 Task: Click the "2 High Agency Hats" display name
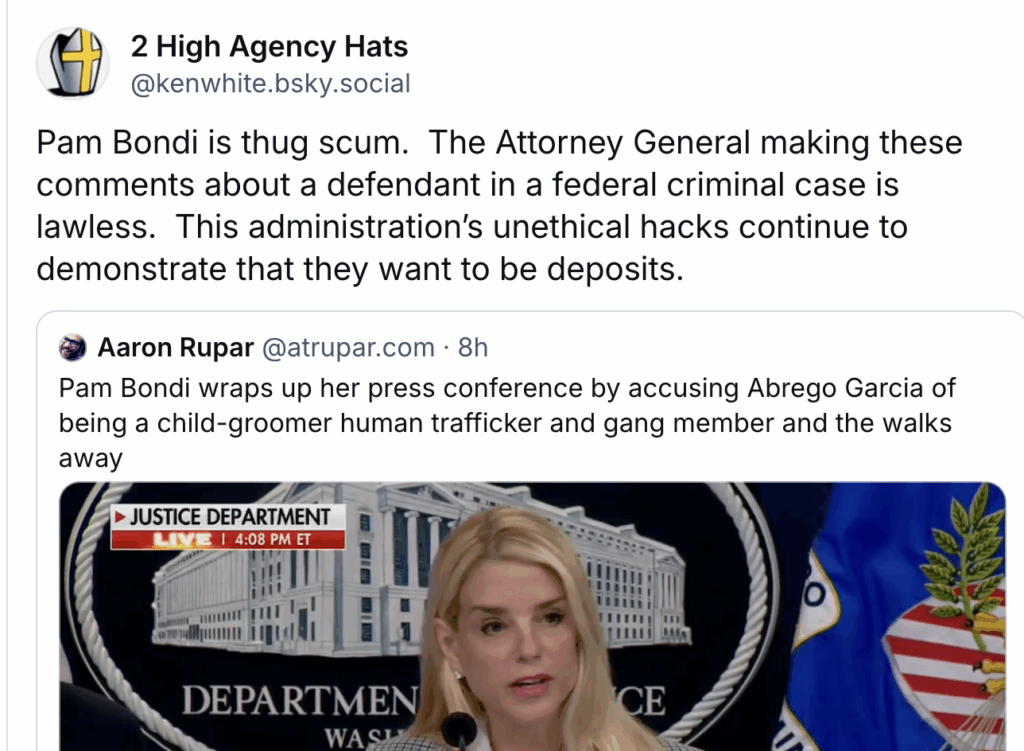[269, 46]
